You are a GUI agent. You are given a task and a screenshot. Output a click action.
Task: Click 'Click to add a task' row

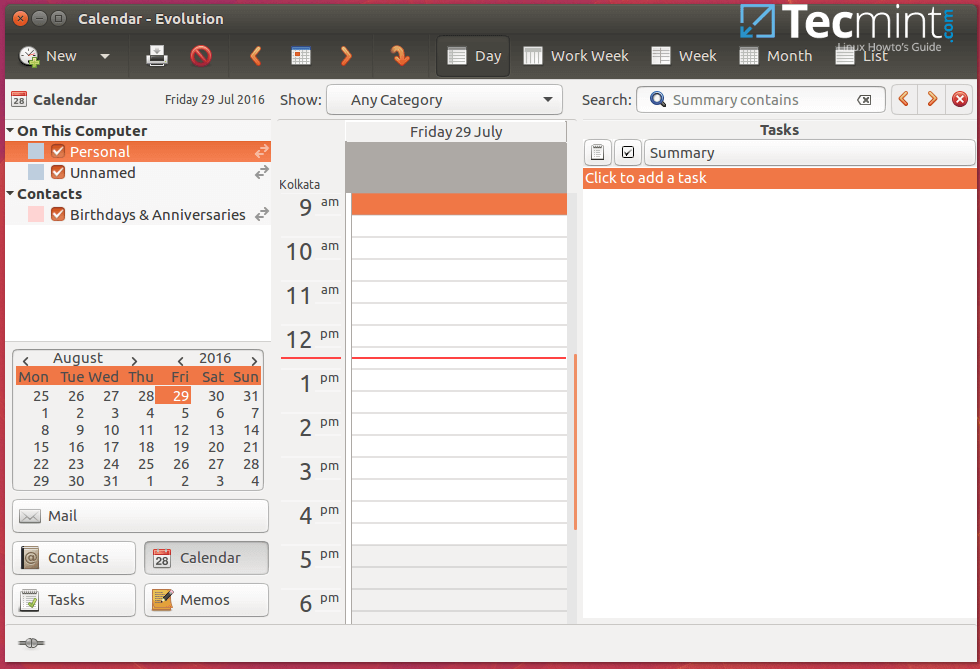coord(779,178)
